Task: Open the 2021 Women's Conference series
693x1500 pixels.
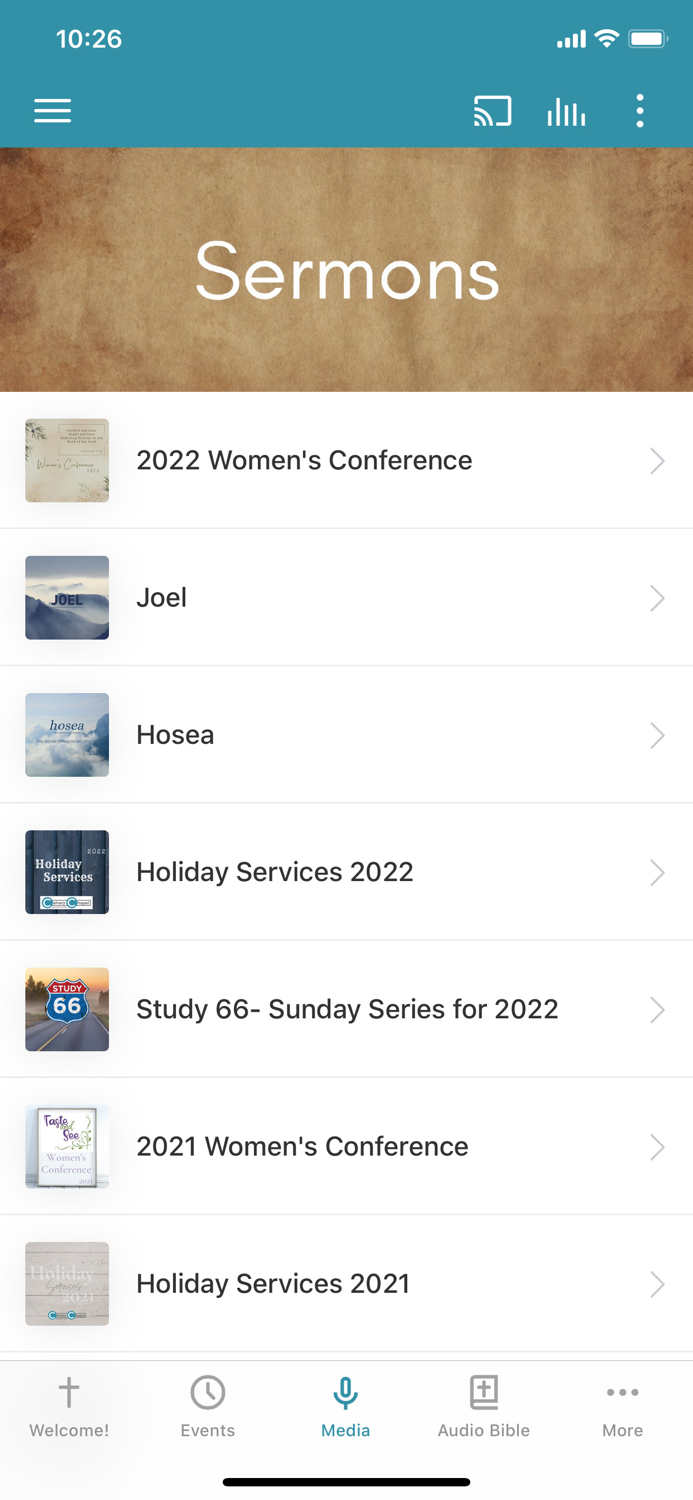Action: click(346, 1146)
